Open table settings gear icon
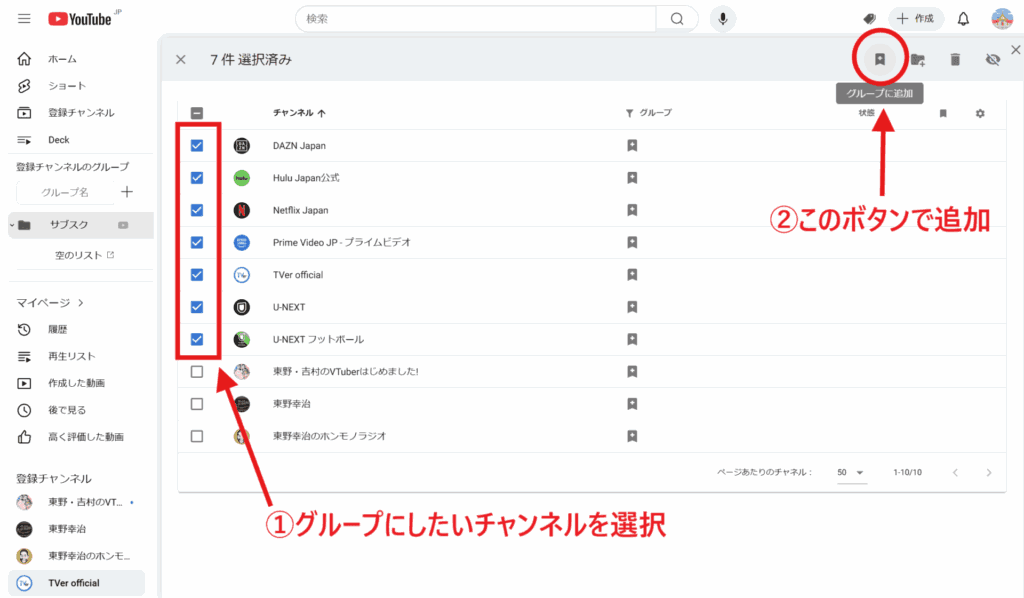Image resolution: width=1024 pixels, height=598 pixels. tap(980, 113)
